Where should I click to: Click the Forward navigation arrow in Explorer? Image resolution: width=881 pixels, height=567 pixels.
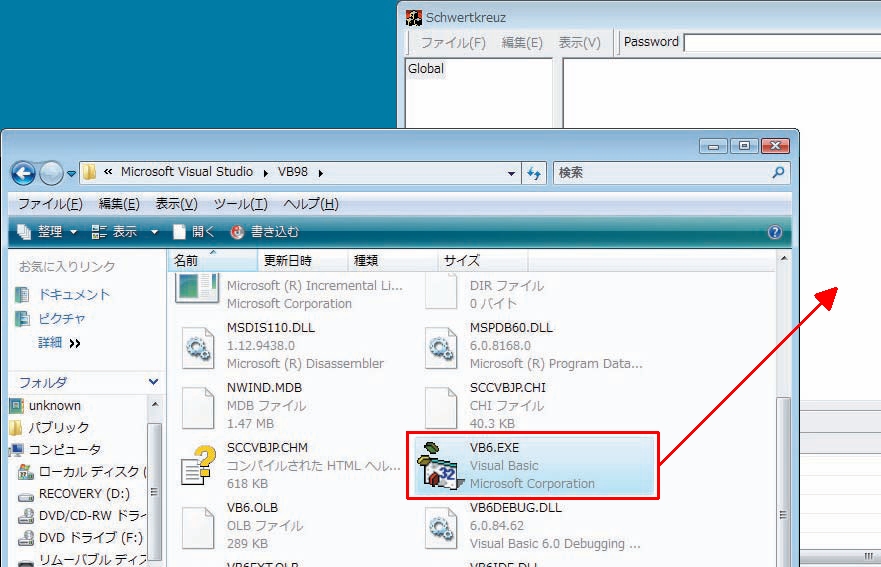[x=51, y=173]
